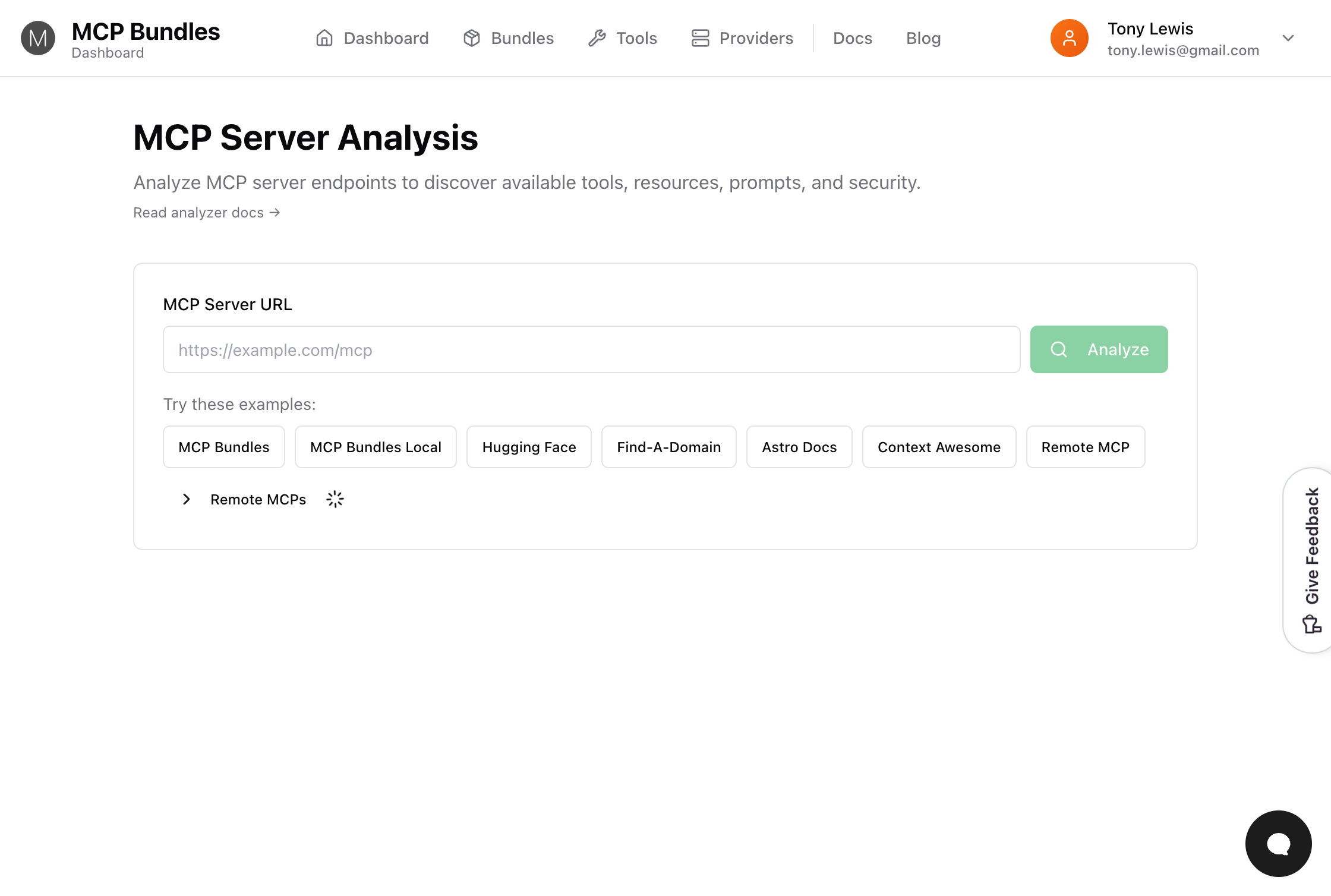
Task: Click the cube icon beside Bundles
Action: (x=472, y=38)
